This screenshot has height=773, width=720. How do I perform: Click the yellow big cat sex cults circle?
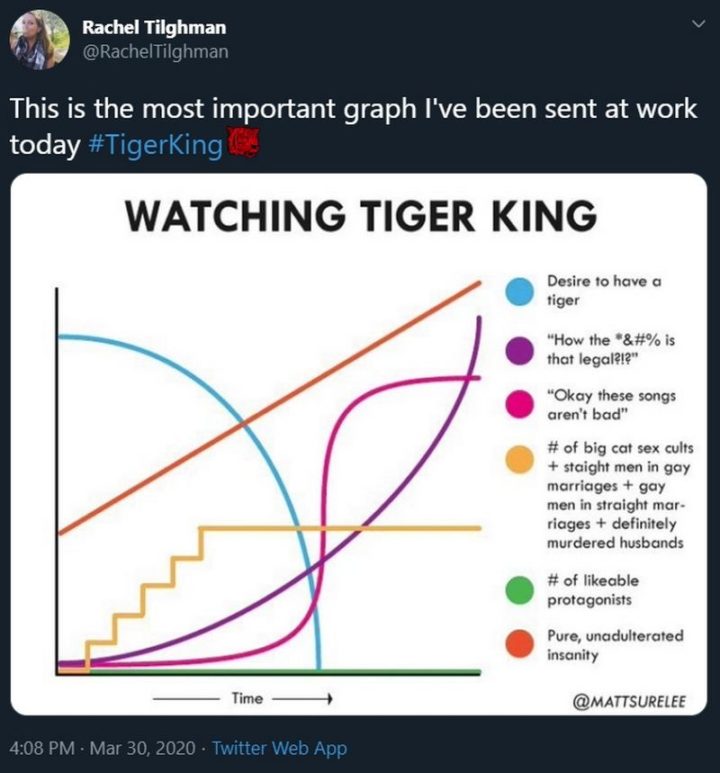520,459
